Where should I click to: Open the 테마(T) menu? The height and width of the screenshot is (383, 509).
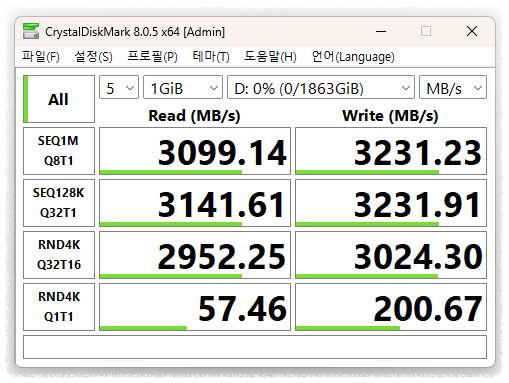[211, 56]
